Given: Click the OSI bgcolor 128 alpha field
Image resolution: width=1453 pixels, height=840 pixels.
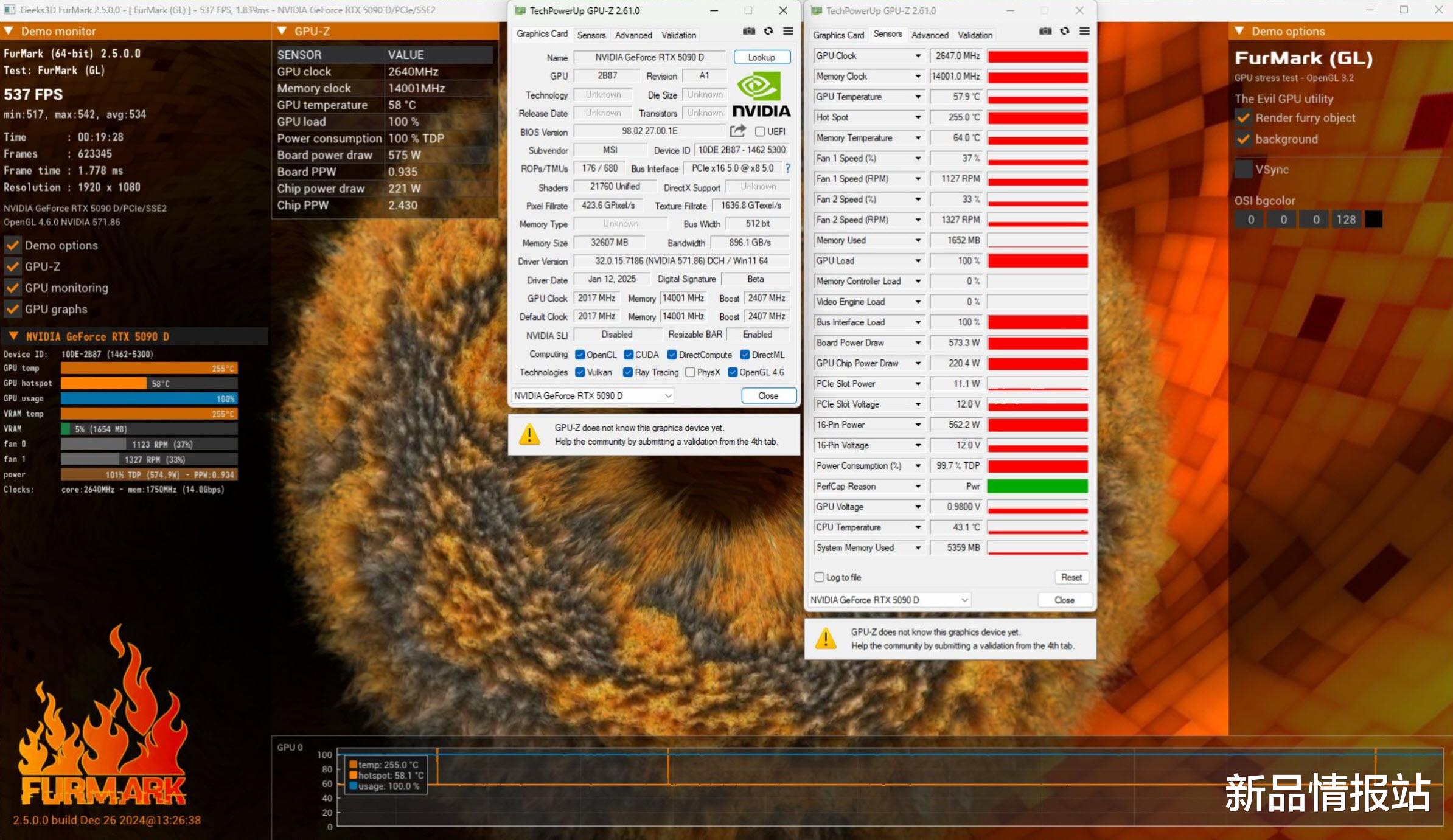Looking at the screenshot, I should coord(1345,220).
